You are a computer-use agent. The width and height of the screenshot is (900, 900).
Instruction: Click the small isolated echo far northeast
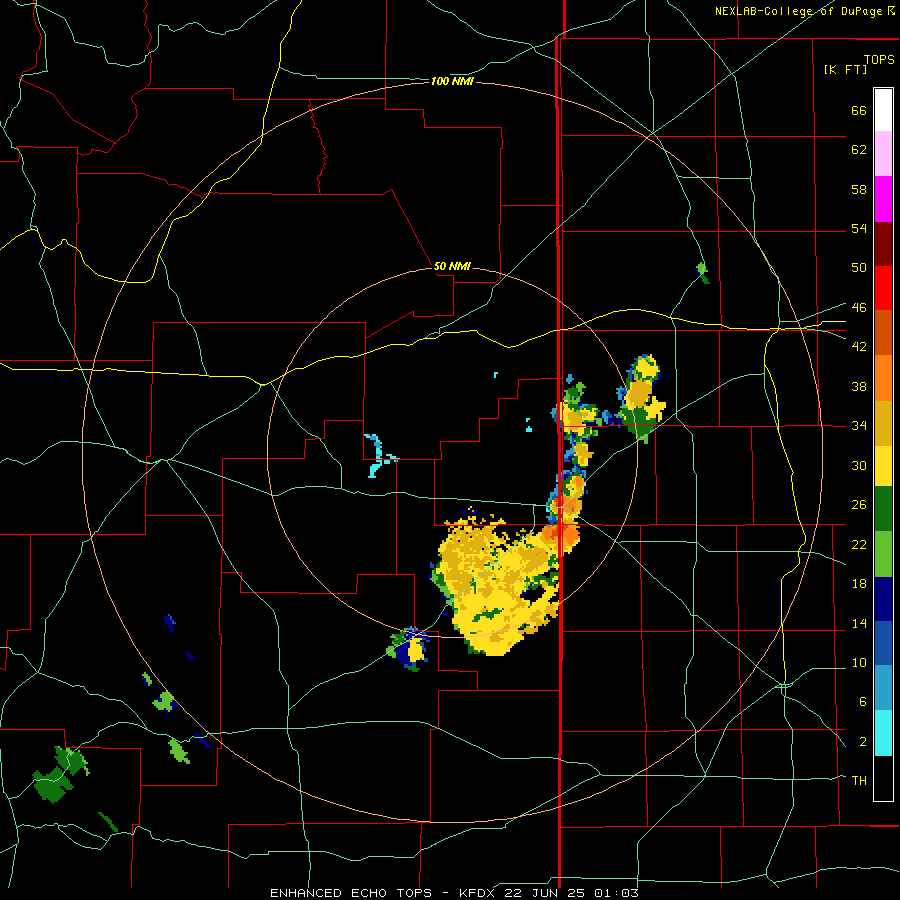(x=703, y=273)
